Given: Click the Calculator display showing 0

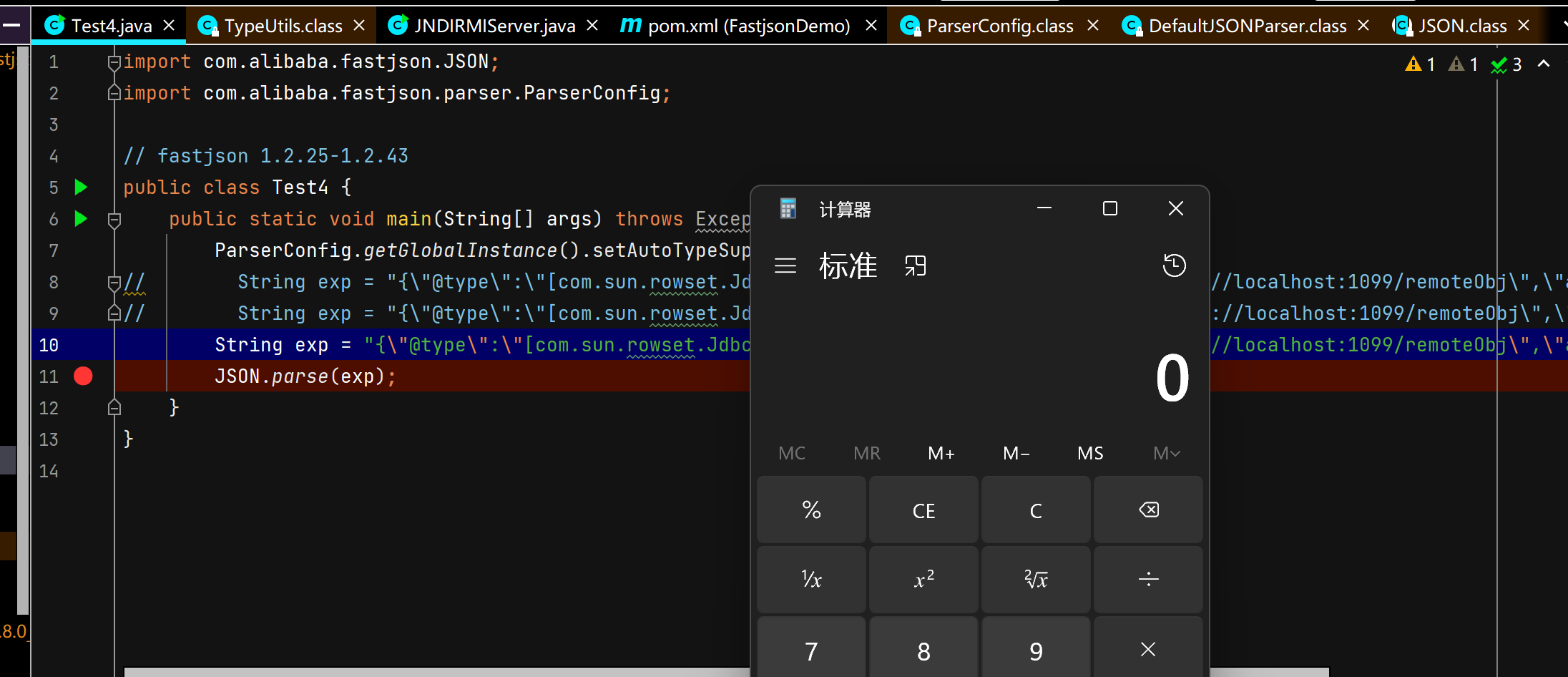Looking at the screenshot, I should coord(1172,378).
